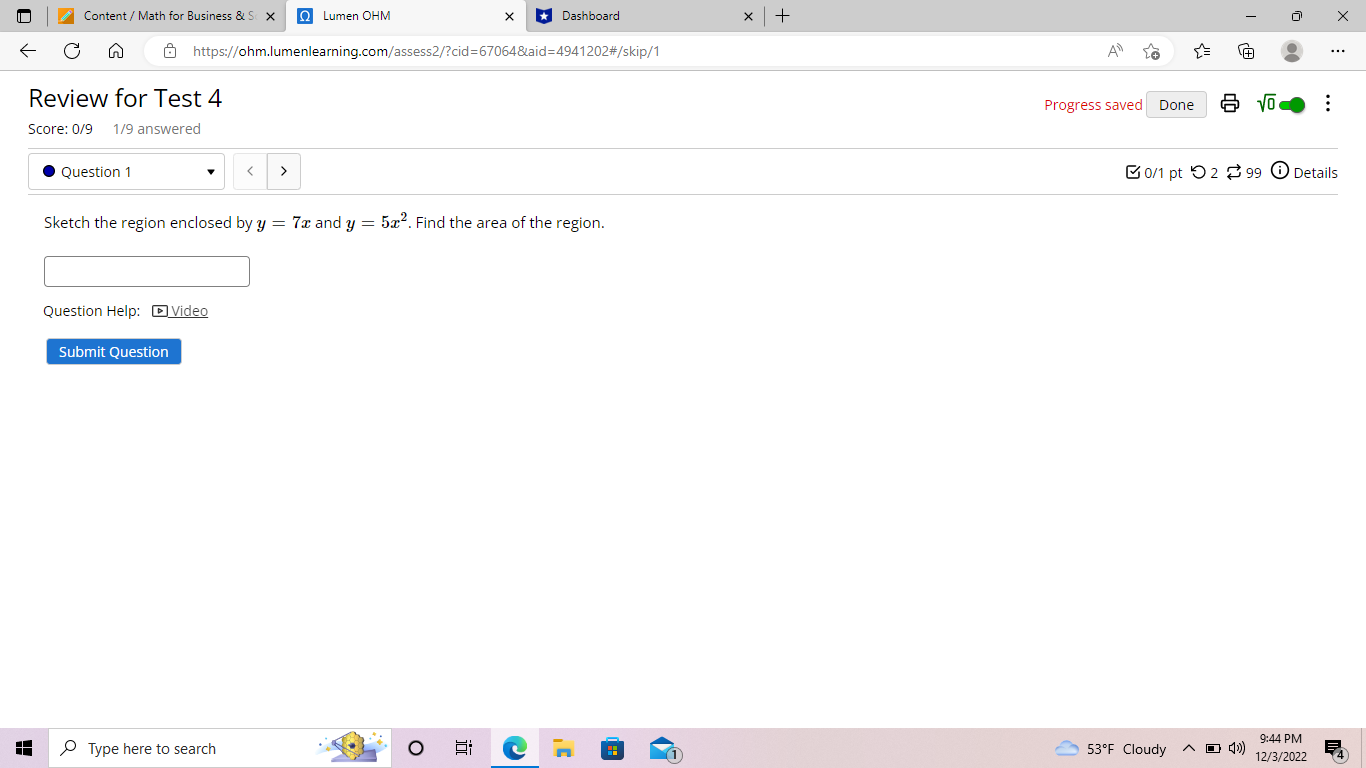This screenshot has width=1366, height=768.
Task: Open the tab actions menu icon
Action: (x=24, y=16)
